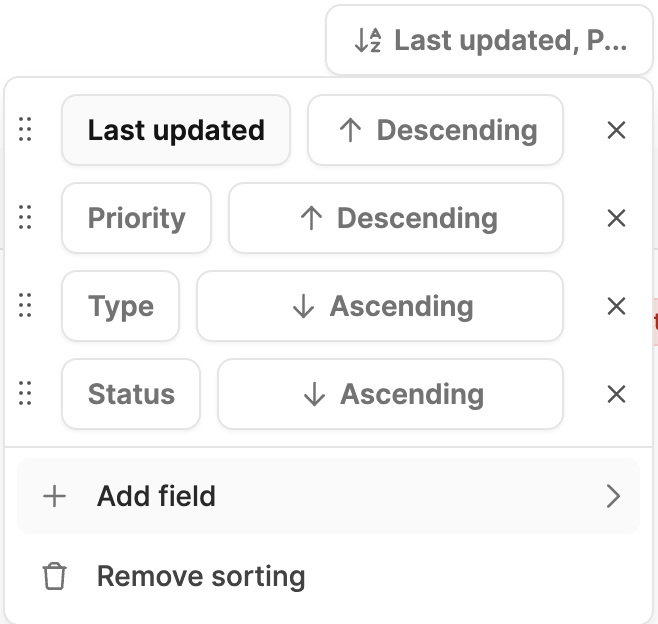Open the Type field selector
The height and width of the screenshot is (624, 658).
120,306
